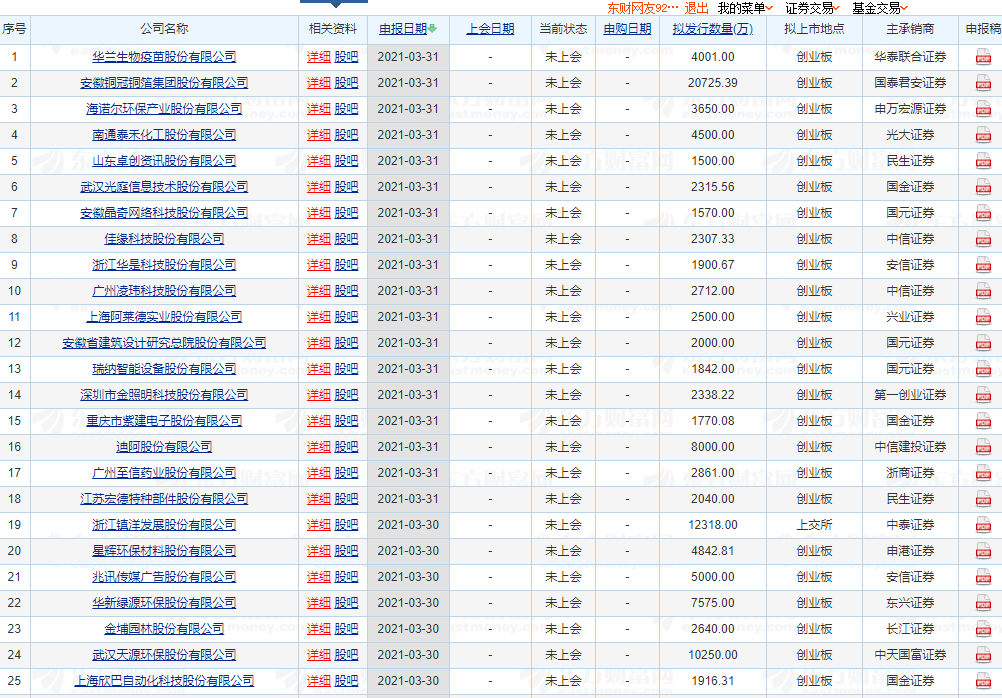Open company page for 华兰生物疫苗股份有限公司

tap(164, 57)
